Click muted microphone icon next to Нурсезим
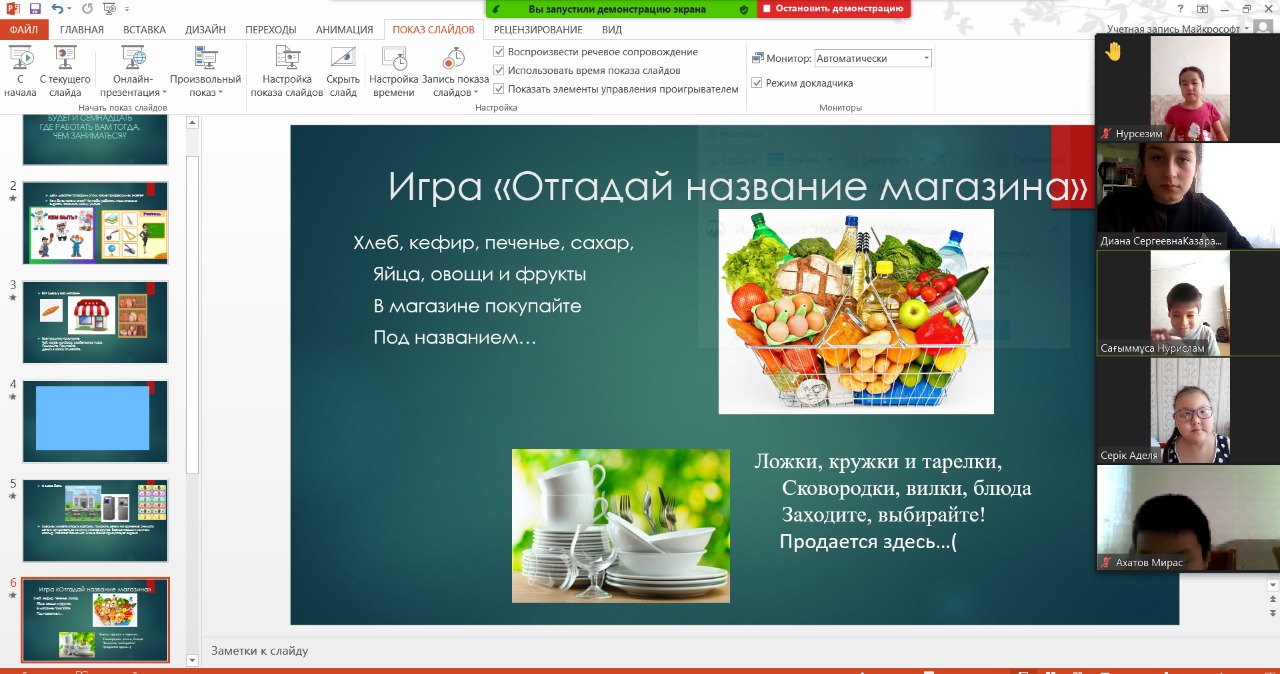The width and height of the screenshot is (1280, 674). tap(1106, 132)
